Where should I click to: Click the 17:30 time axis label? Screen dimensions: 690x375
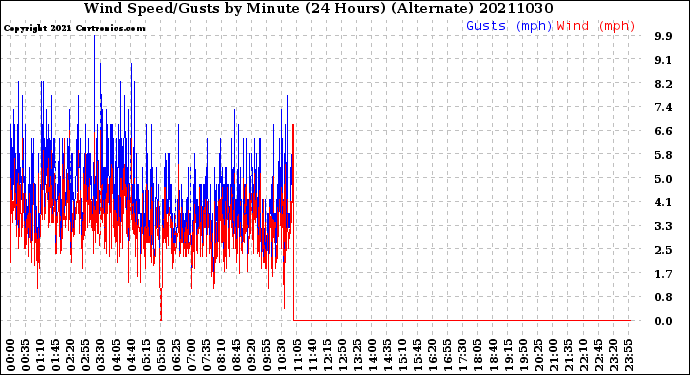462,355
